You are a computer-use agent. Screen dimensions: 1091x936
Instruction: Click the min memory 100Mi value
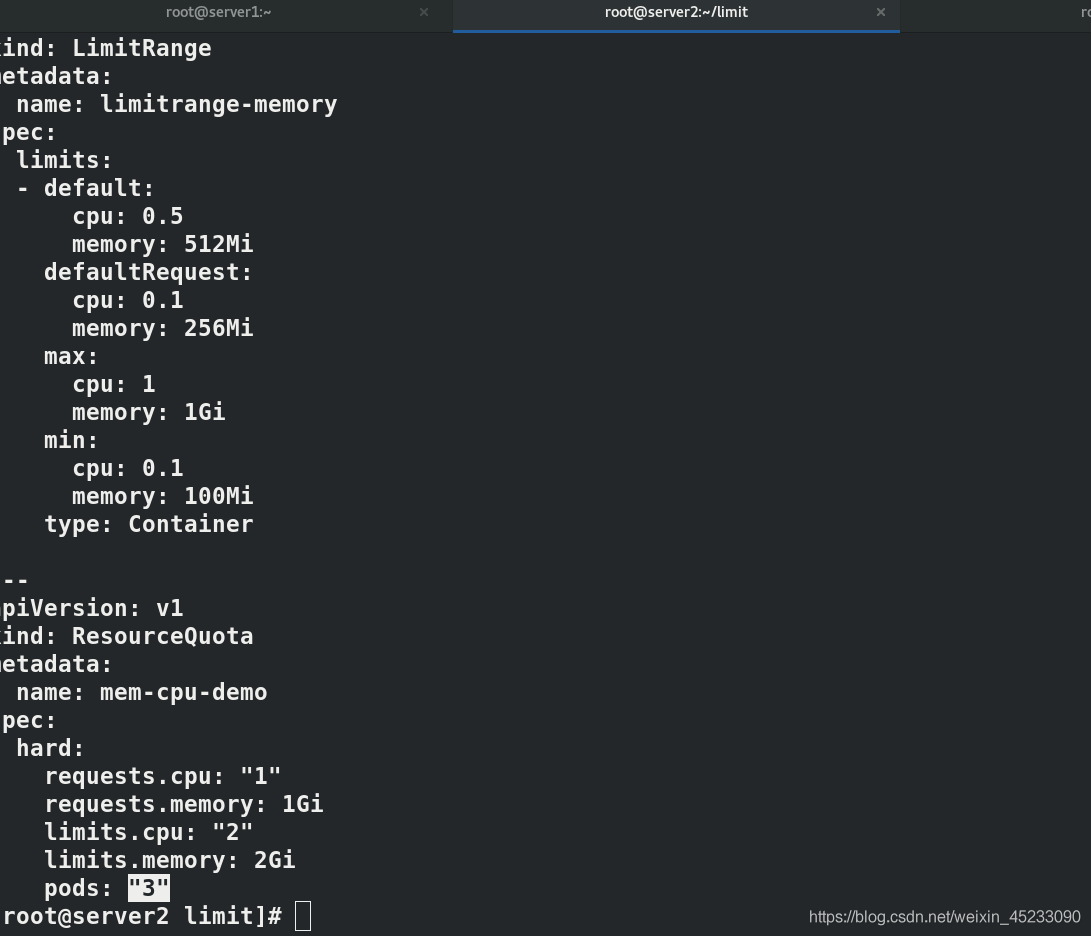click(x=218, y=496)
